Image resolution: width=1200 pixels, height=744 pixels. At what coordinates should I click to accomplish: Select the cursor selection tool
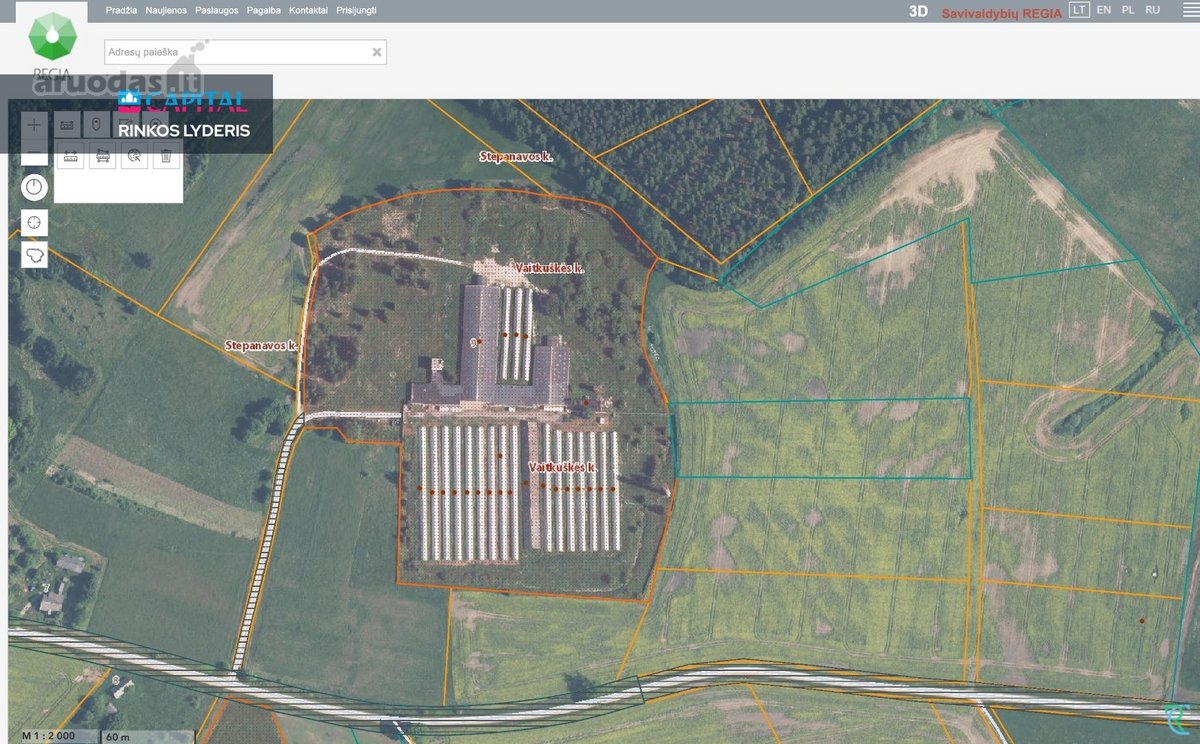click(134, 156)
